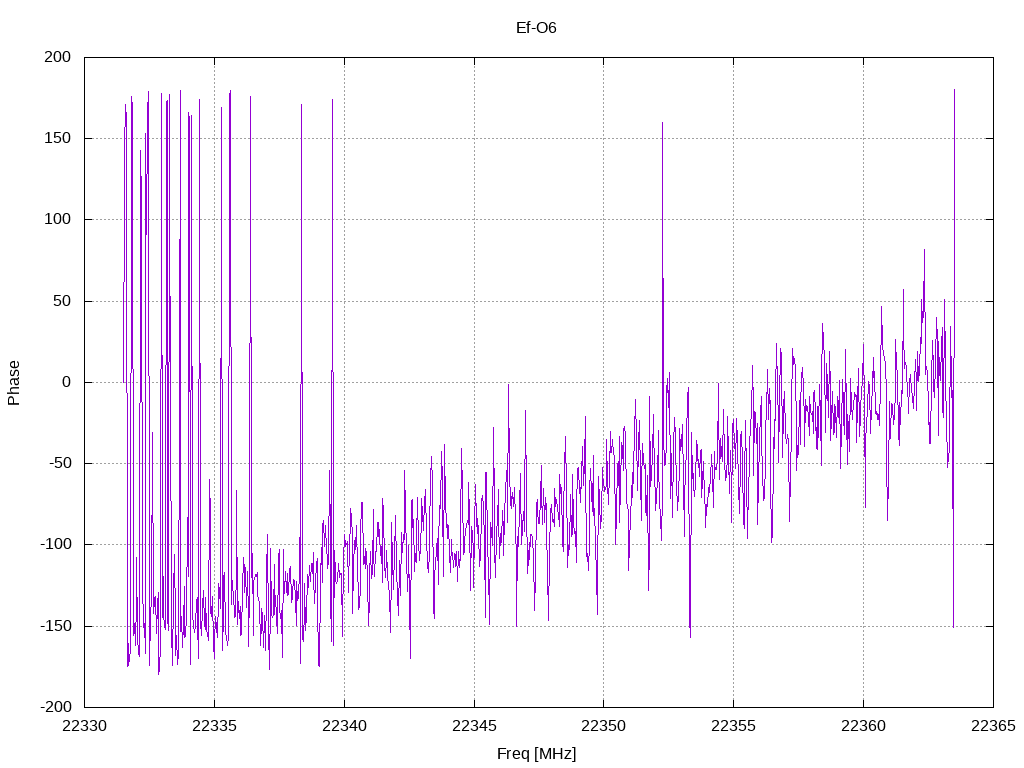Click the 22330 x-axis tick label
The image size is (1024, 768).
point(84,726)
